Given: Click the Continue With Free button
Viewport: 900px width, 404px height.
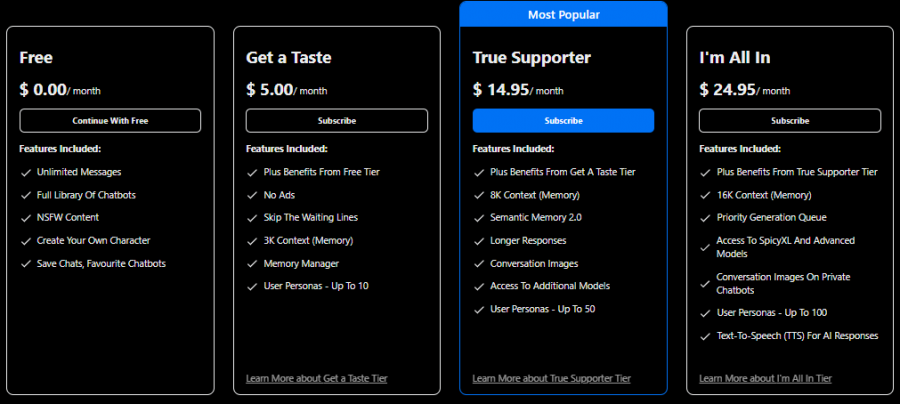Looking at the screenshot, I should [x=110, y=121].
